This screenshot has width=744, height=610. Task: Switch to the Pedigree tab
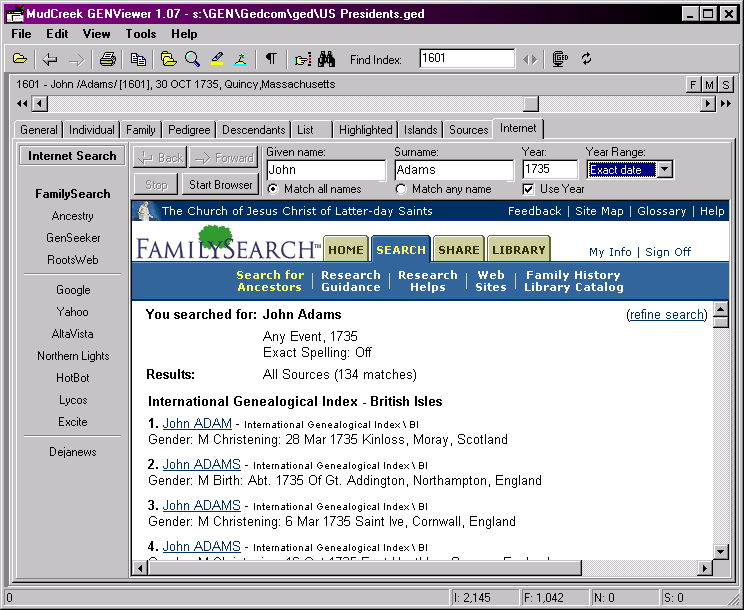pos(189,130)
